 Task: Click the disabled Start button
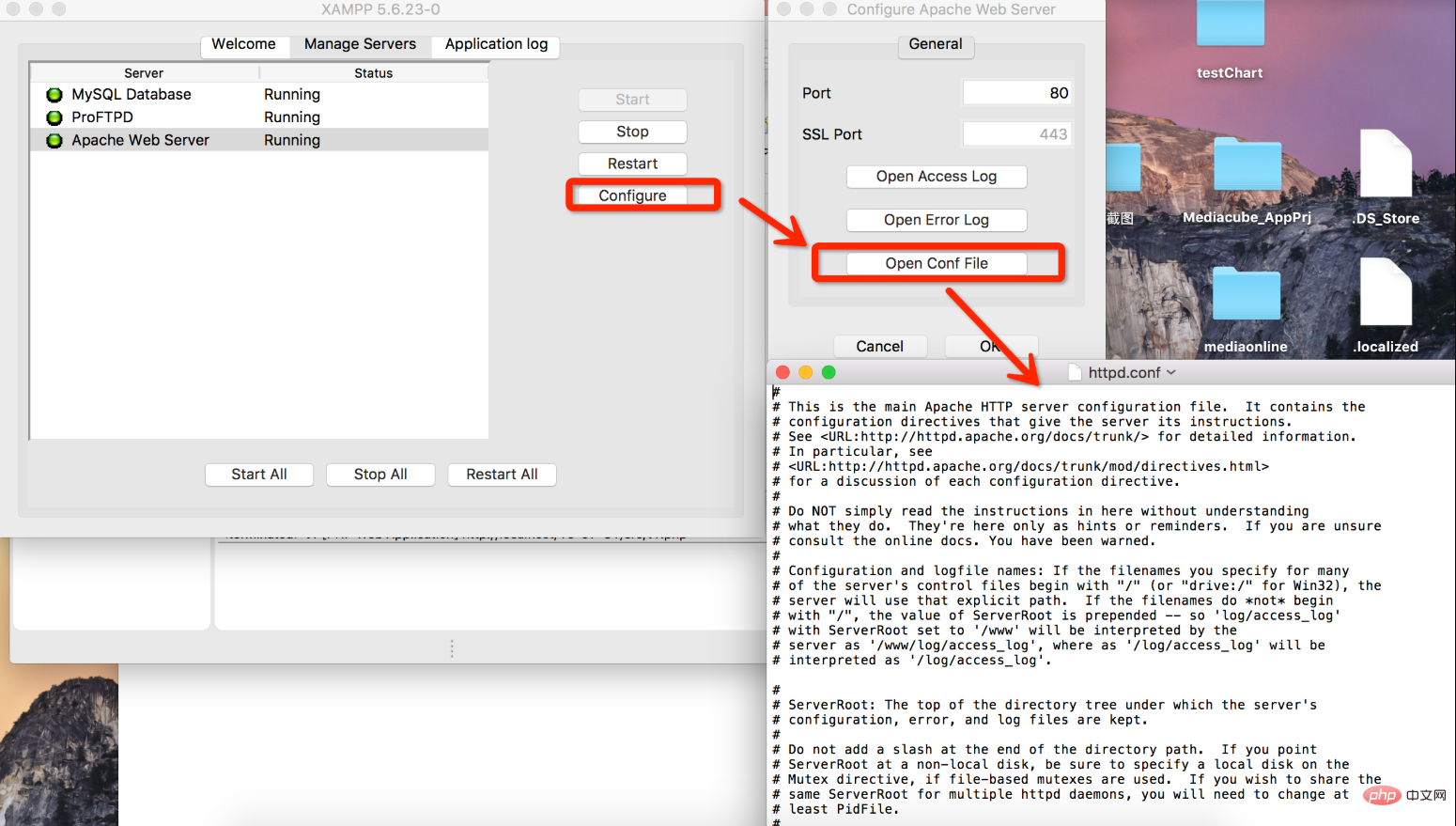[633, 100]
